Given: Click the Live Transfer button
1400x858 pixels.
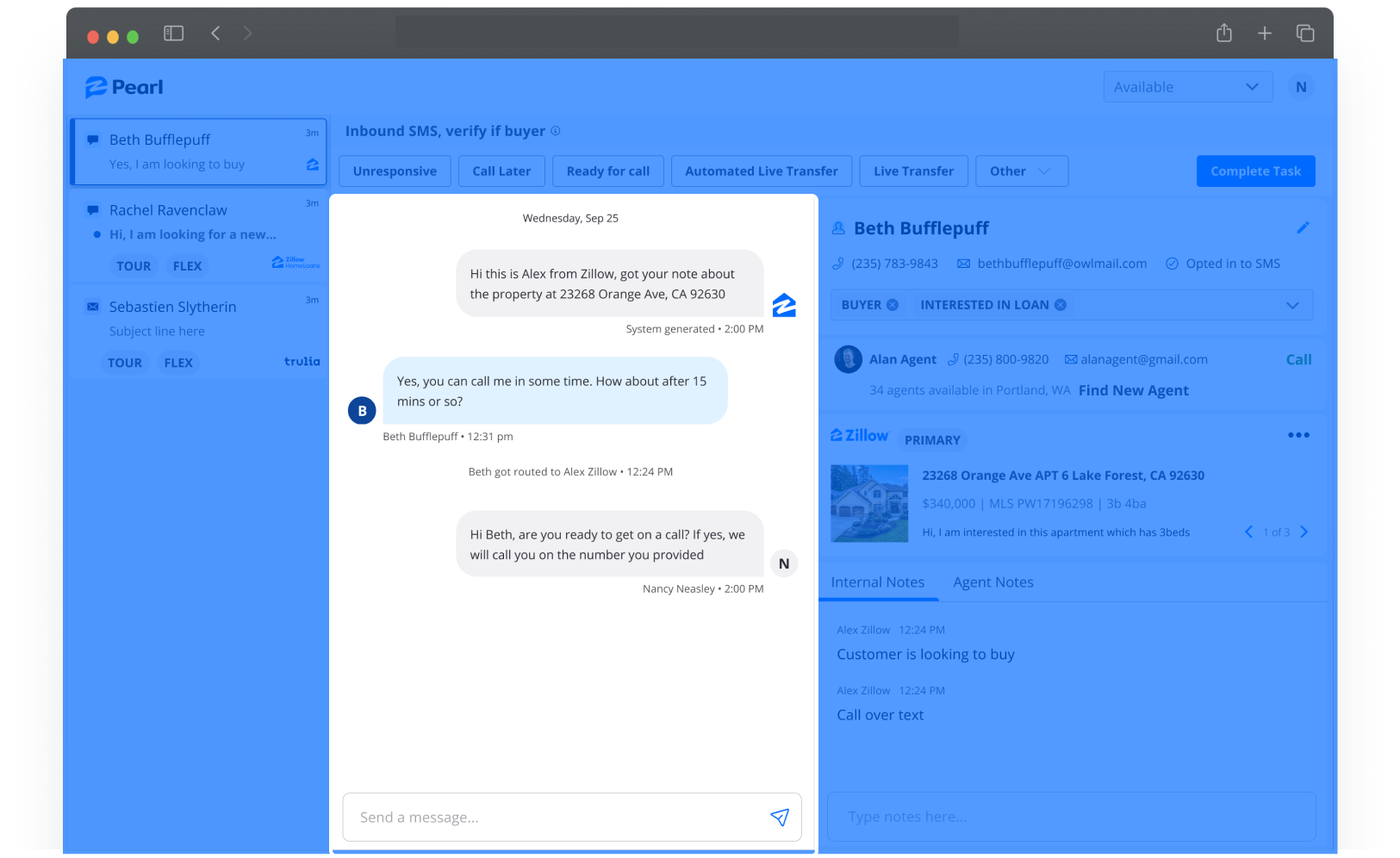Looking at the screenshot, I should (x=914, y=171).
